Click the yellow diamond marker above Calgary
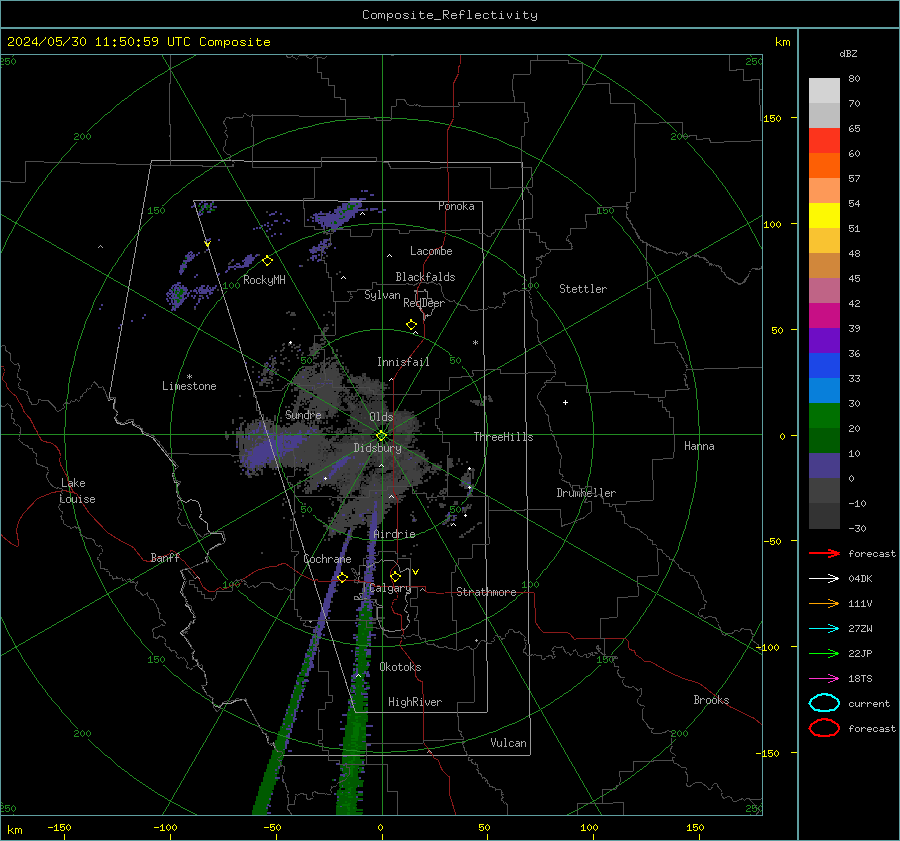Screen dimensions: 900x841 click(x=395, y=576)
